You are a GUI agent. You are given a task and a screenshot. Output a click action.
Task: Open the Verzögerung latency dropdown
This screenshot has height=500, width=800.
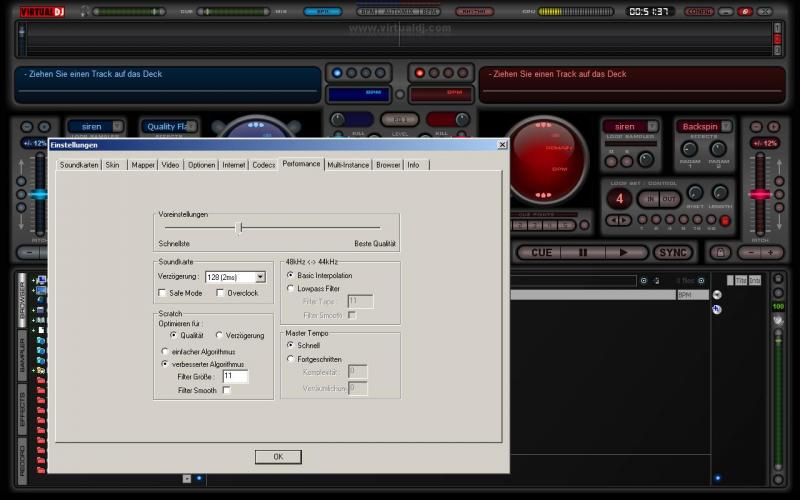(261, 277)
